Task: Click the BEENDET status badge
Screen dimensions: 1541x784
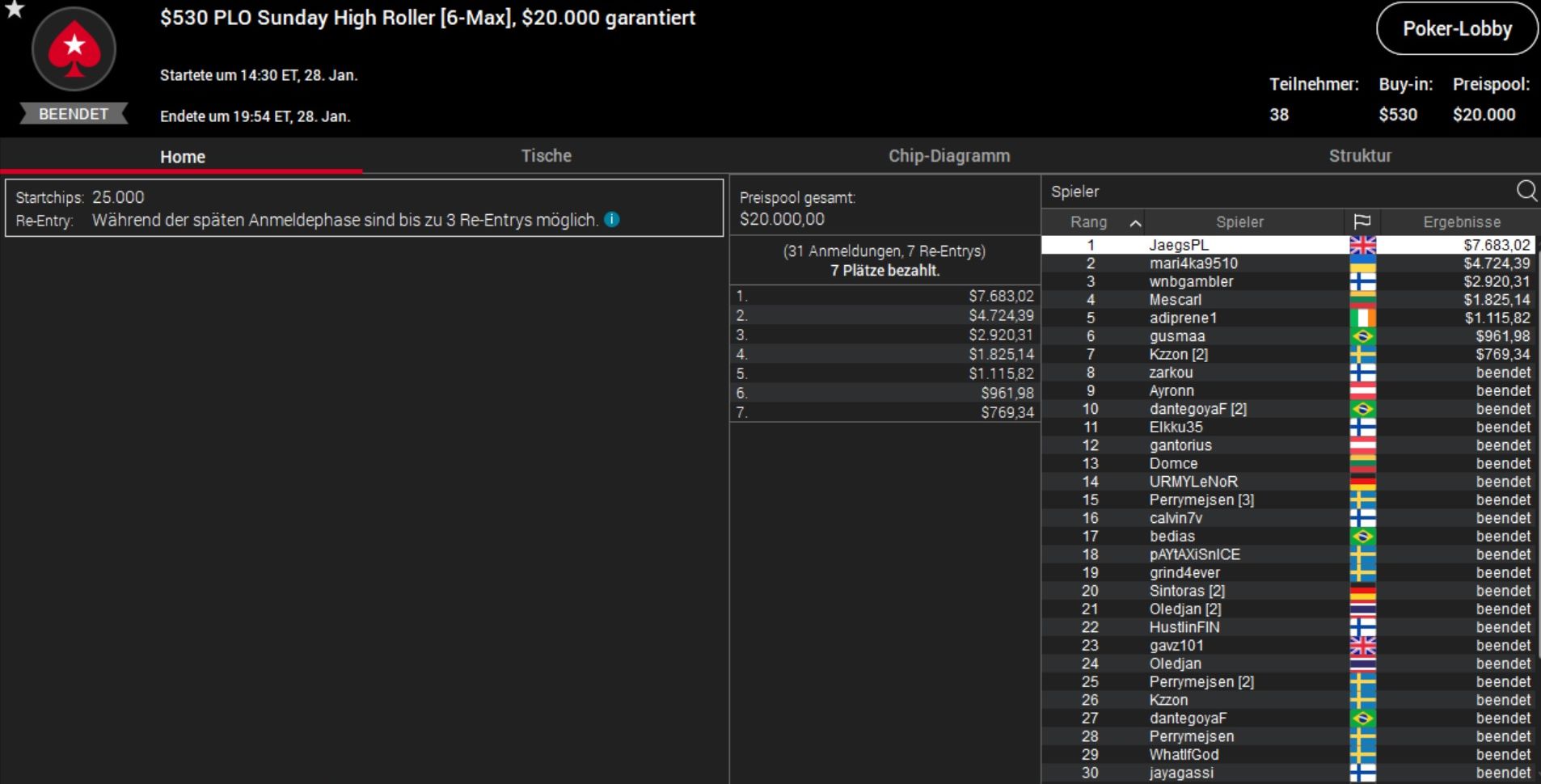Action: tap(74, 114)
